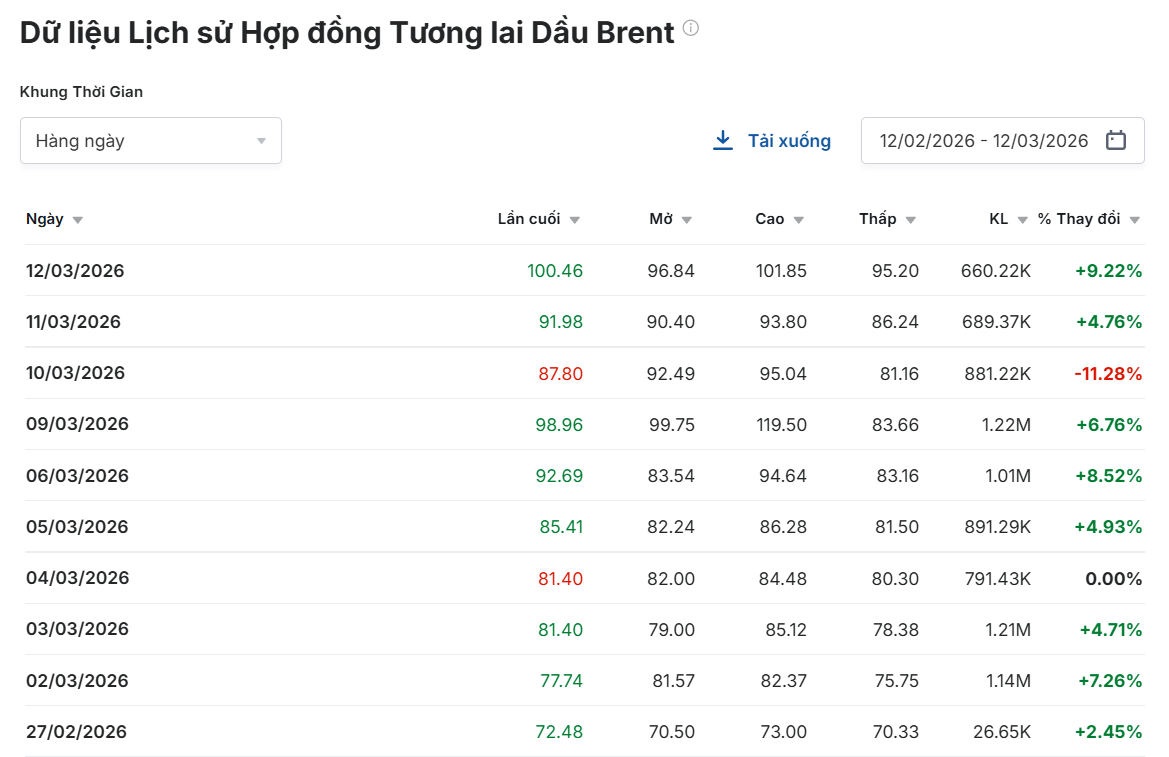Image resolution: width=1169 pixels, height=757 pixels.
Task: Sort the Lần cuối column using its arrow
Action: pos(574,219)
